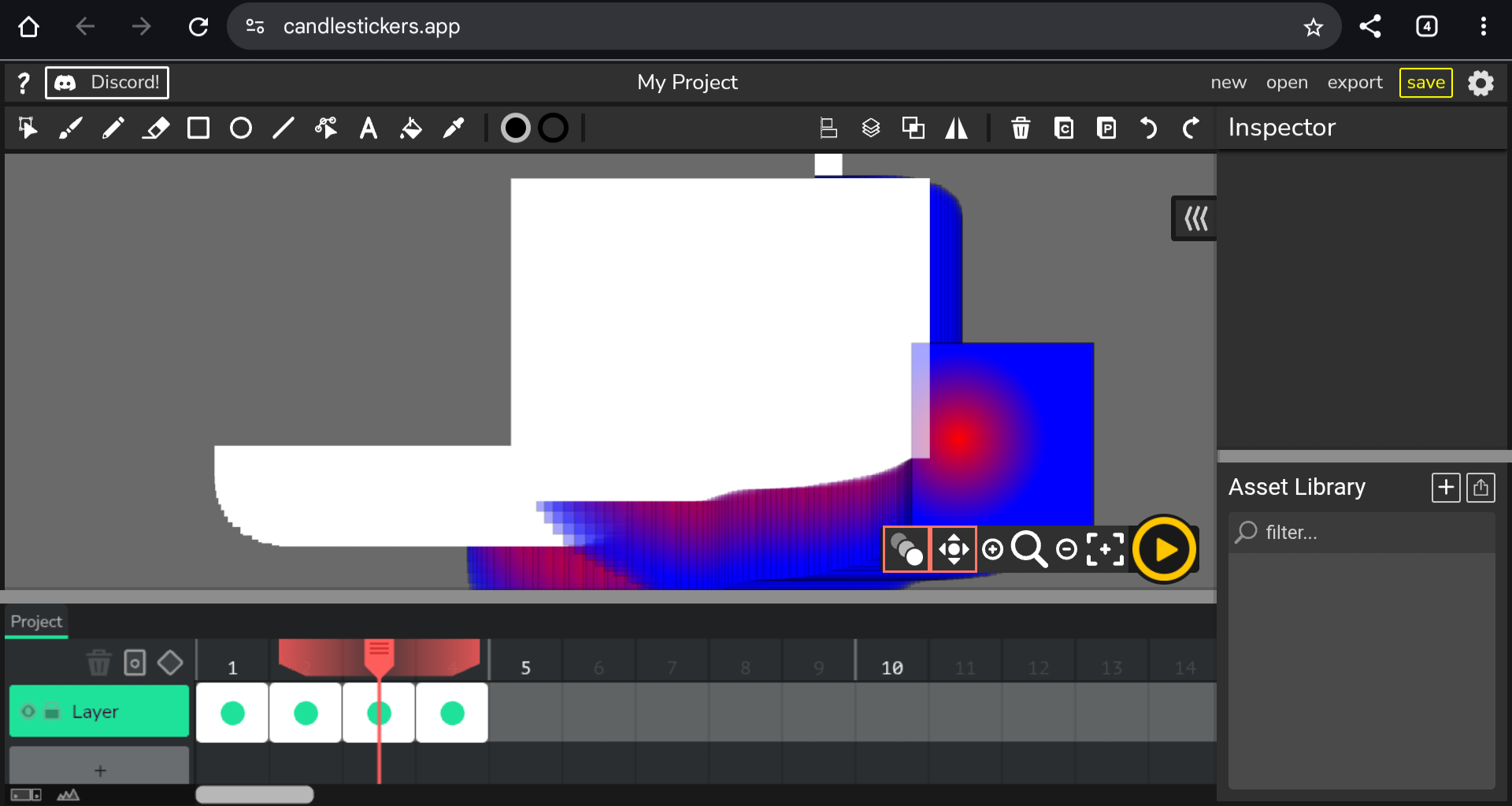Screen dimensions: 1512x806
Task: Open the fill color swatch
Action: point(516,128)
